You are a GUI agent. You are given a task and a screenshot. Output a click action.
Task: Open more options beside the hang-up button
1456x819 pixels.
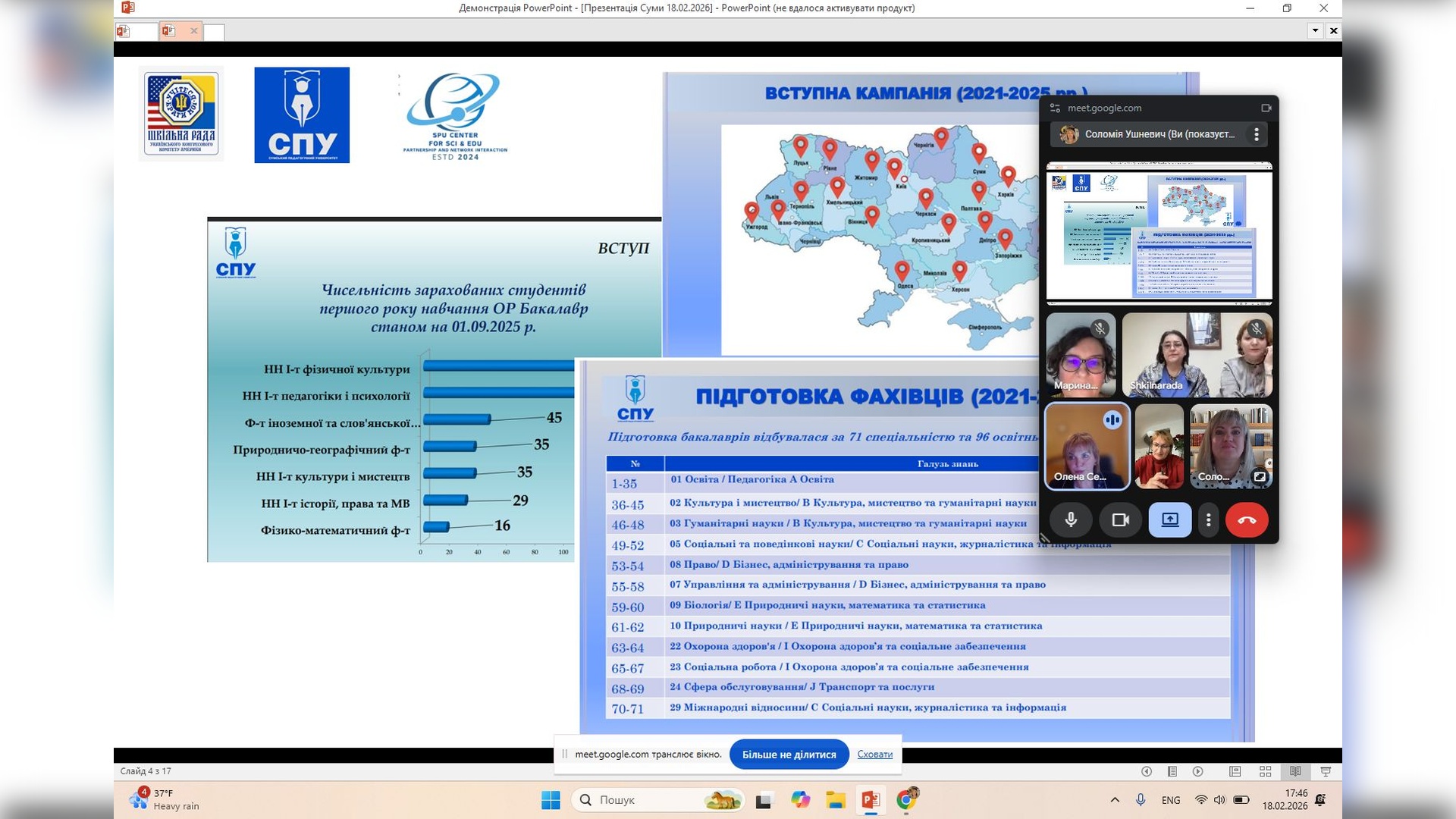pos(1208,520)
